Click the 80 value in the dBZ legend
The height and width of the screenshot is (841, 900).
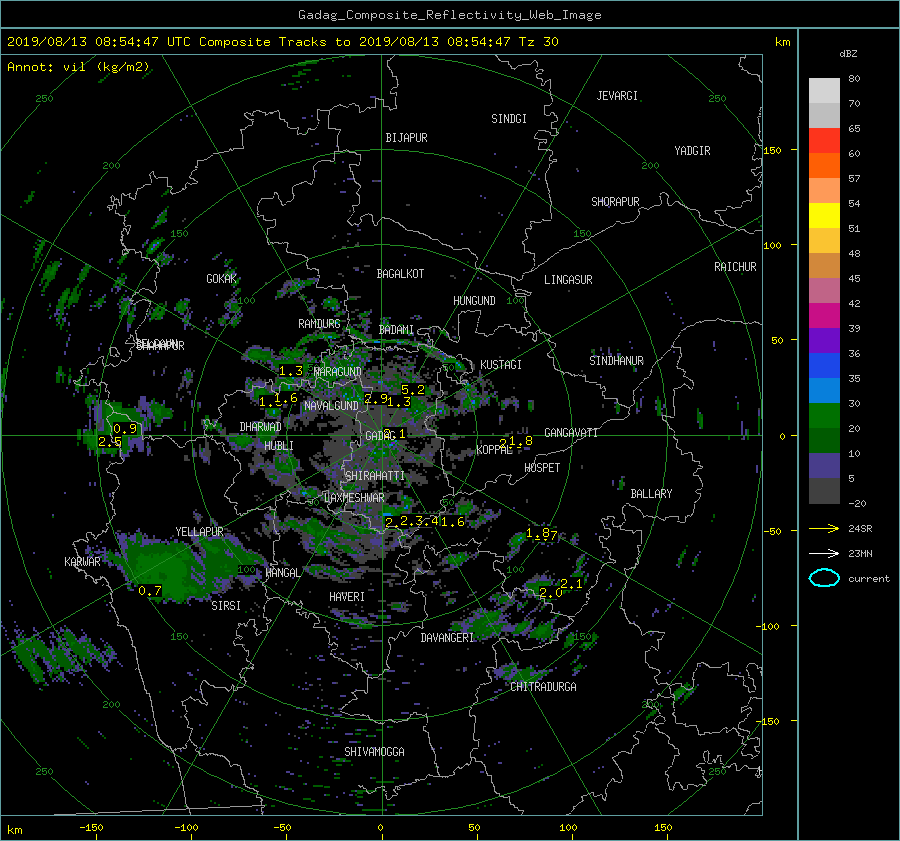(x=854, y=79)
